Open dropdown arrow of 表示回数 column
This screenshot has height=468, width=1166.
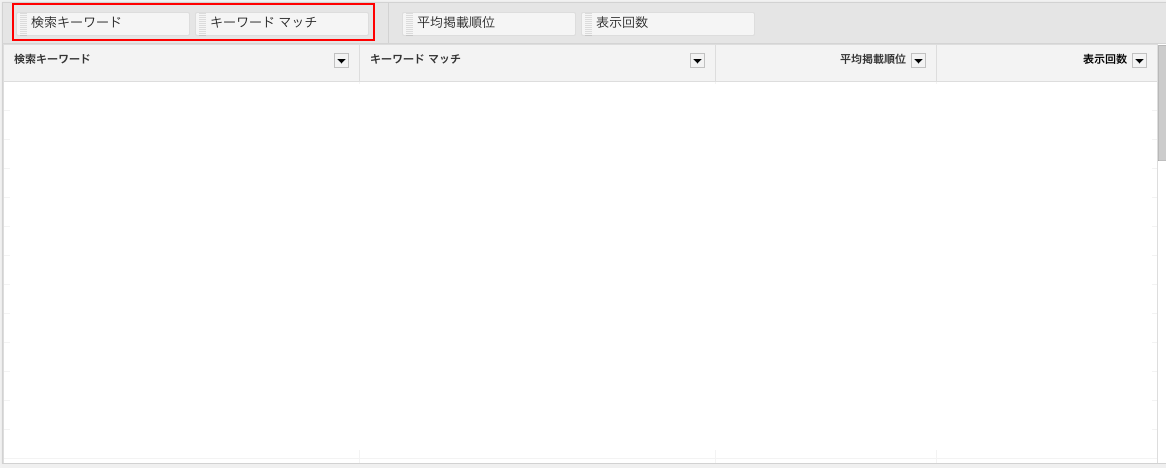coord(1139,61)
